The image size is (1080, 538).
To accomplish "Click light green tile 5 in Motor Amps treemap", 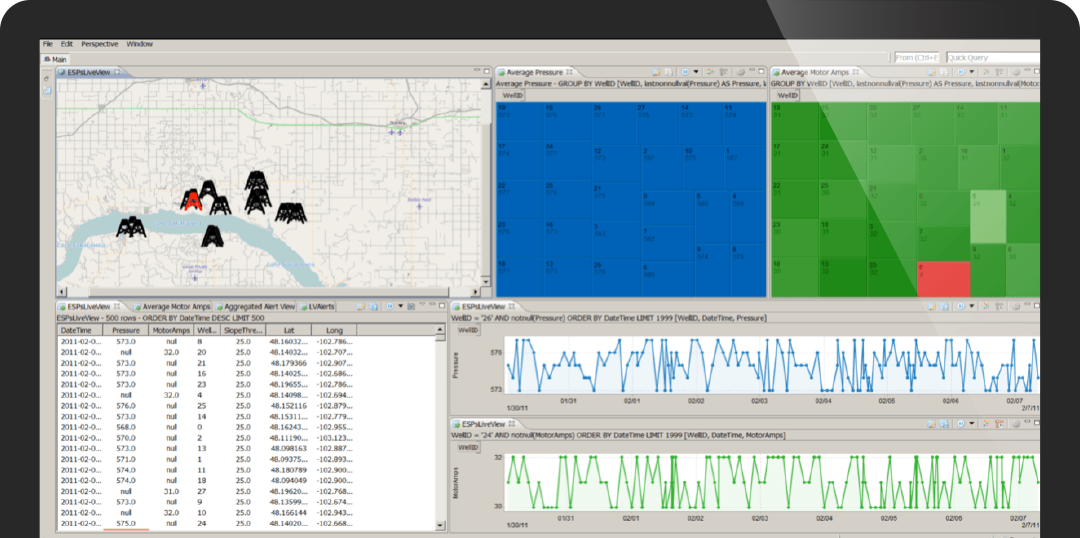I will point(988,217).
